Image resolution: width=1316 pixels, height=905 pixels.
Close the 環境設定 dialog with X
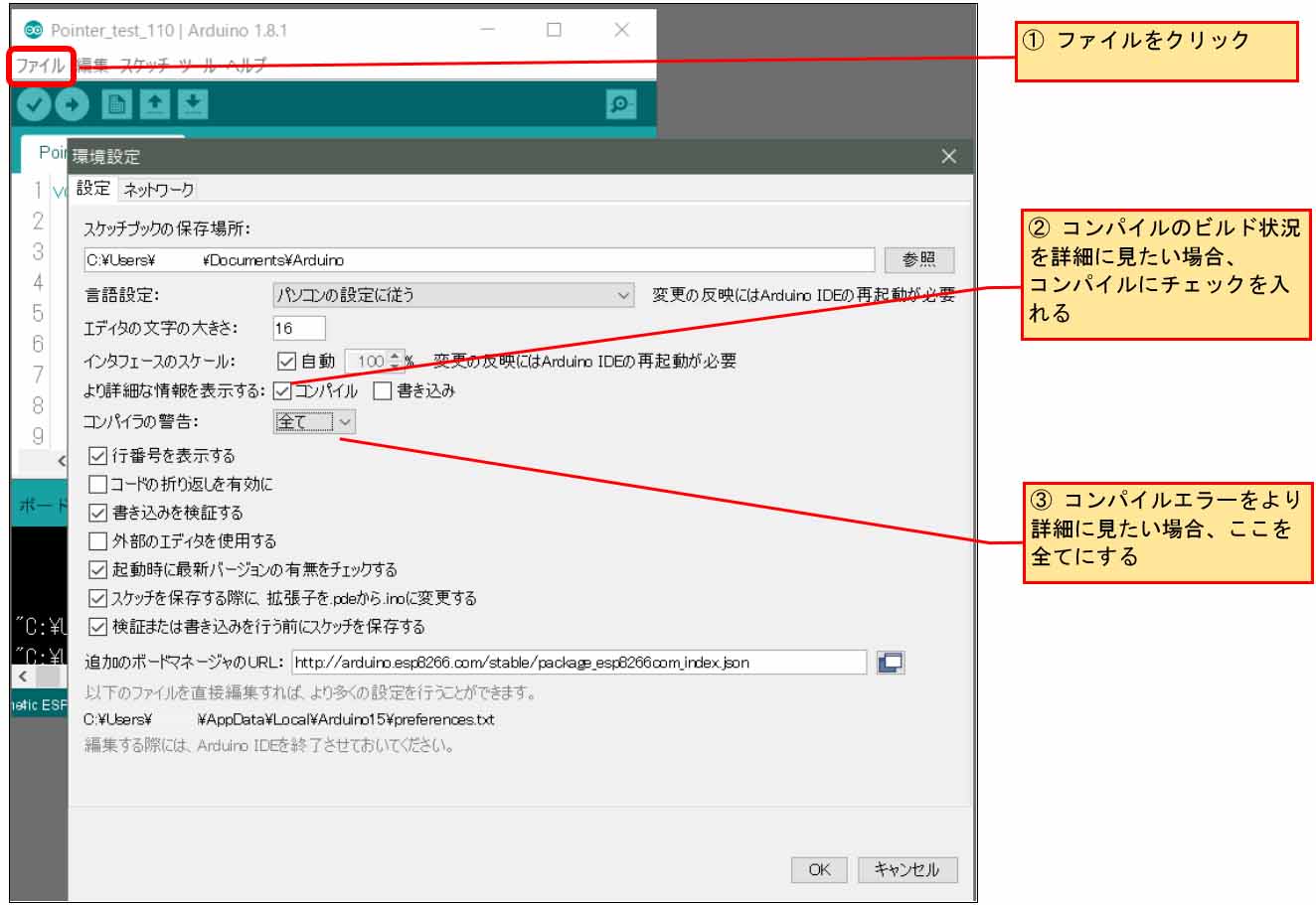[x=948, y=156]
